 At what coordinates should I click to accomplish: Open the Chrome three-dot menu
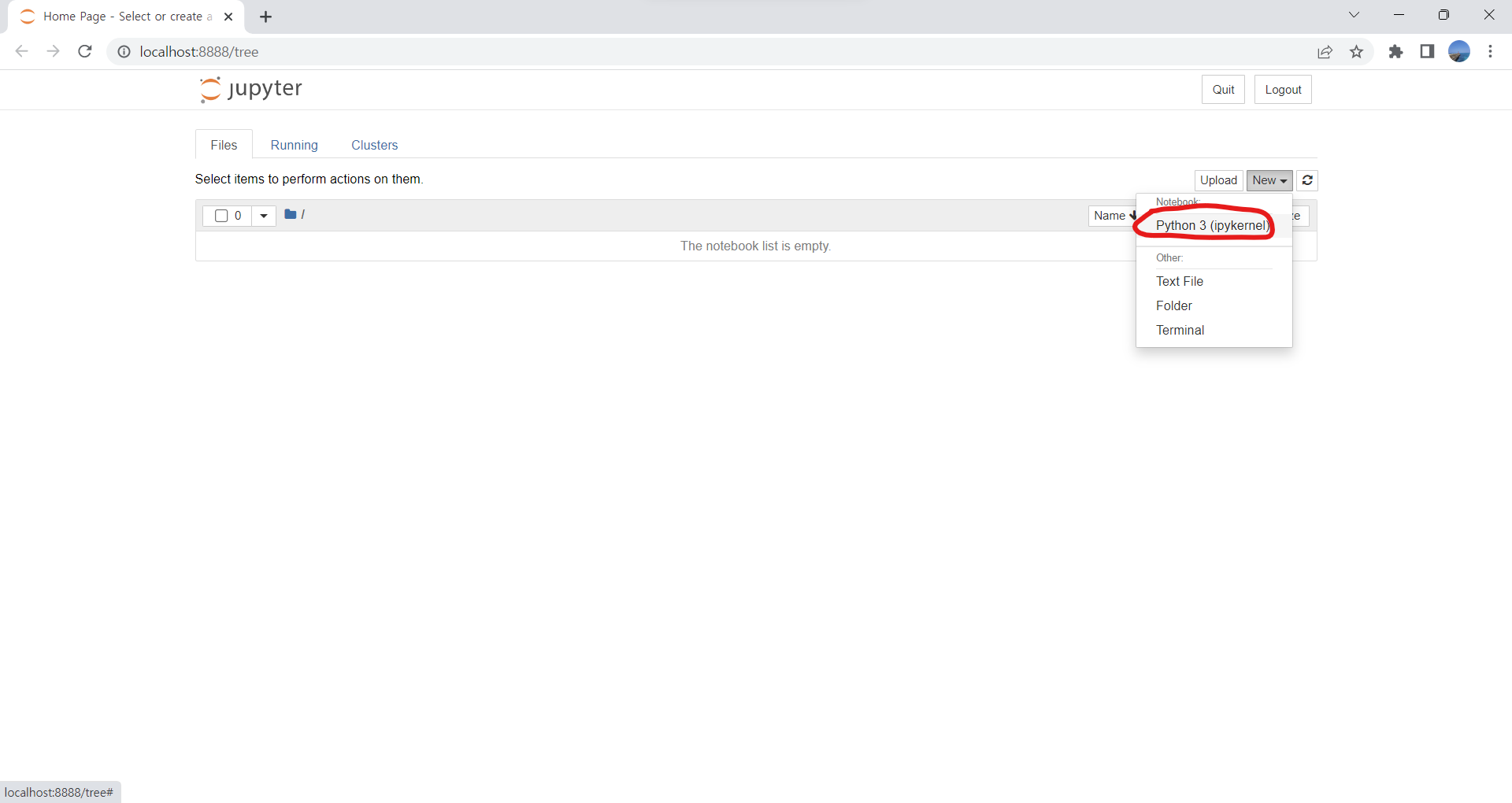pyautogui.click(x=1490, y=52)
